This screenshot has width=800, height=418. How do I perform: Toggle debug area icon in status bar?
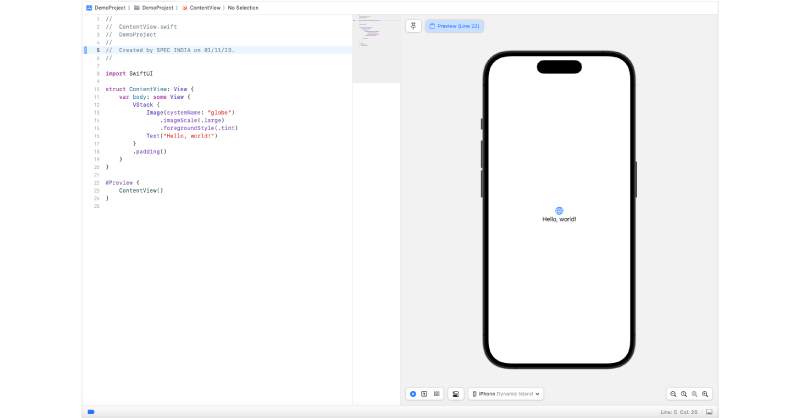(x=709, y=412)
